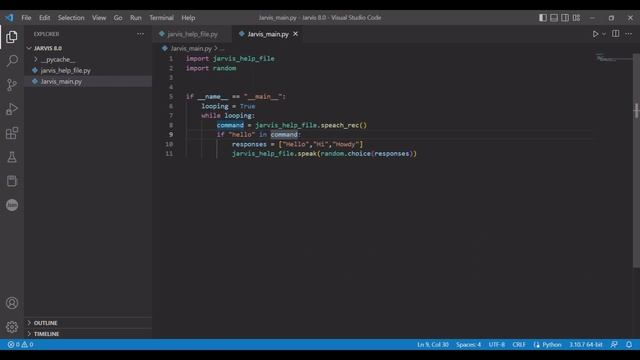Viewport: 640px width, 360px height.
Task: Click Ln 9, Col 30 cursor position
Action: pos(433,344)
